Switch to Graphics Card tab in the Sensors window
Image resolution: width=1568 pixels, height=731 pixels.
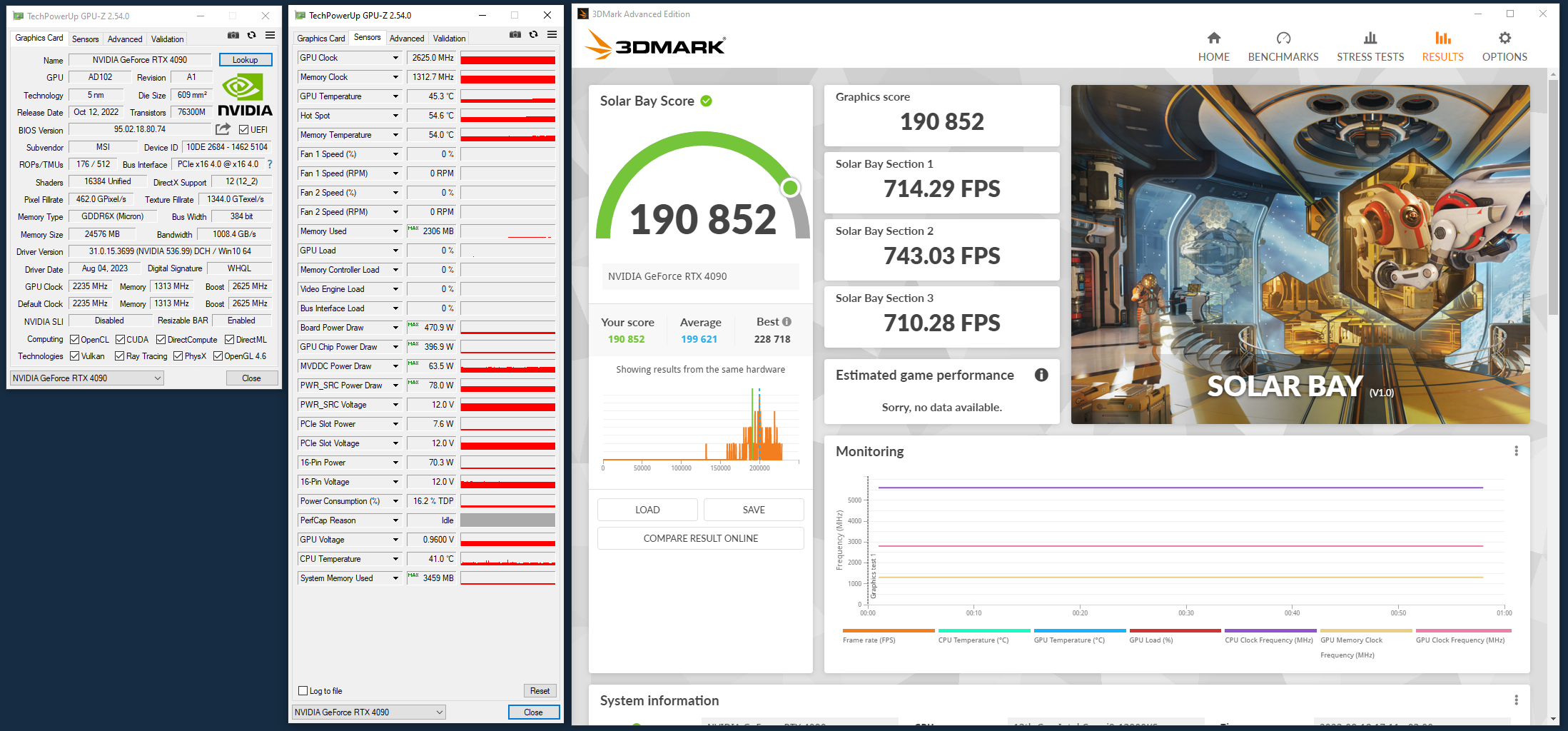click(321, 39)
